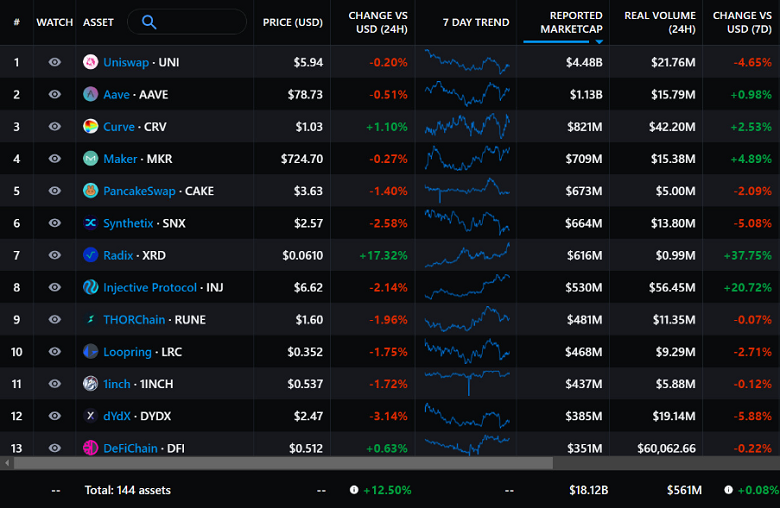
Task: Click the Change vs USD (7D) header
Action: pos(741,22)
